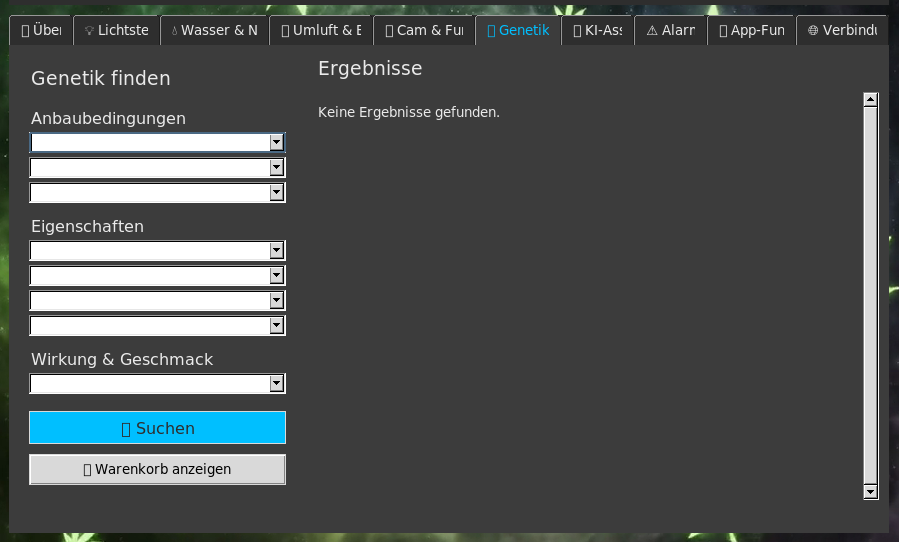899x542 pixels.
Task: Open the Wasser & N tab
Action: click(x=214, y=30)
